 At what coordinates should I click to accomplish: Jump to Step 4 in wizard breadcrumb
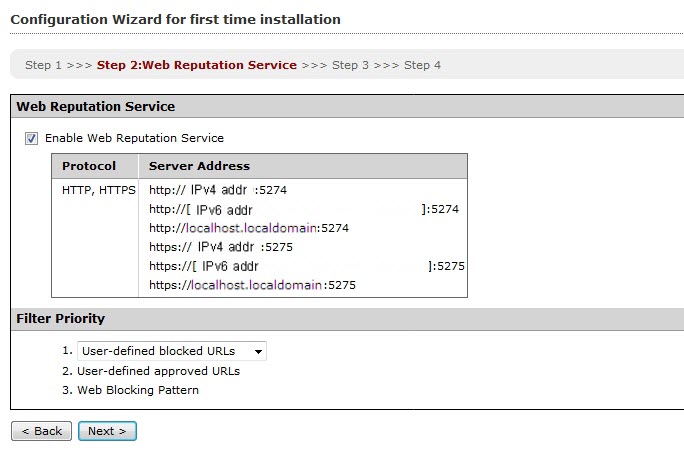tap(422, 65)
